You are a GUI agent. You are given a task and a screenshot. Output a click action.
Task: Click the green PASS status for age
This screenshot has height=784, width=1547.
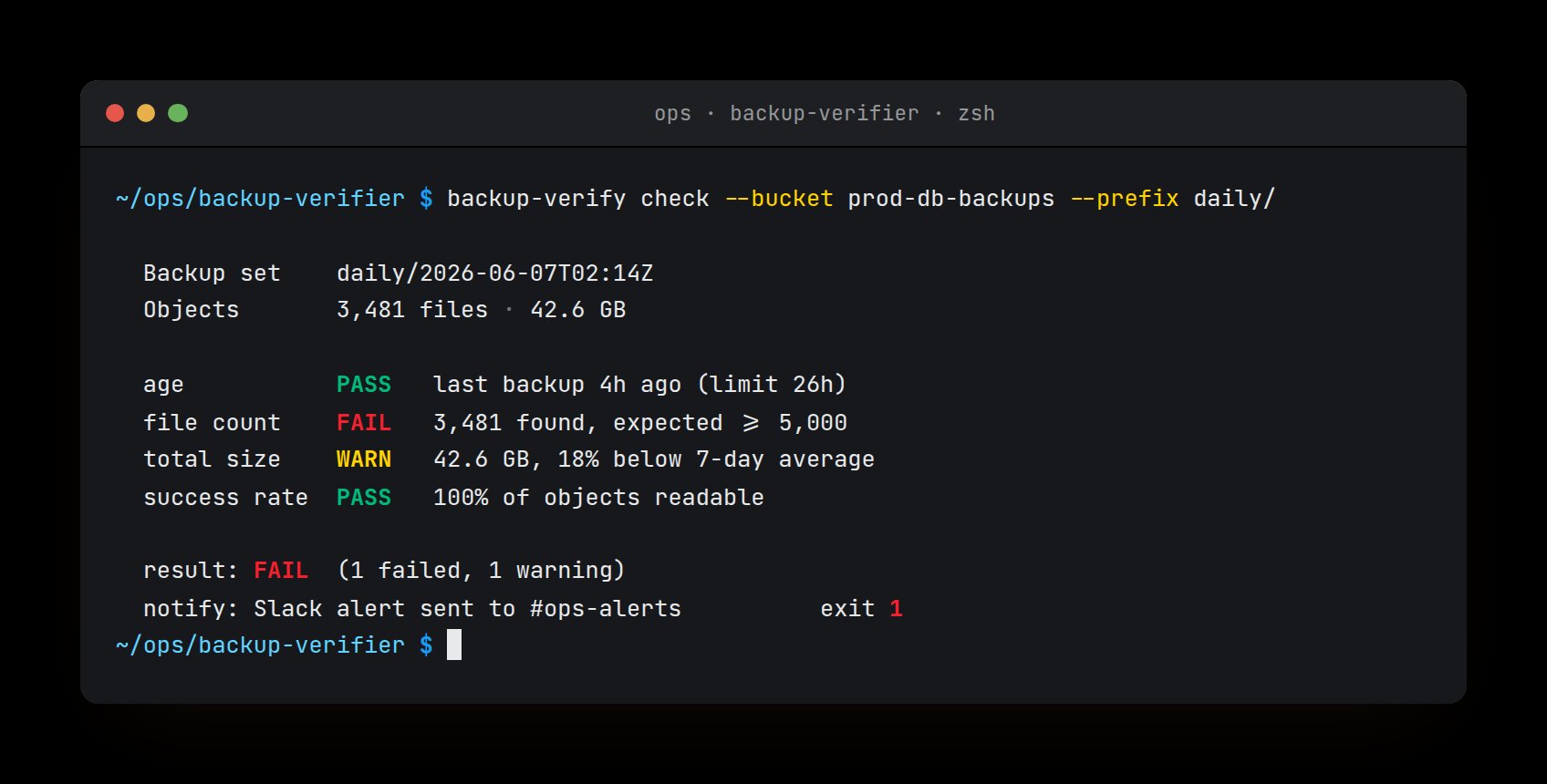(x=364, y=385)
